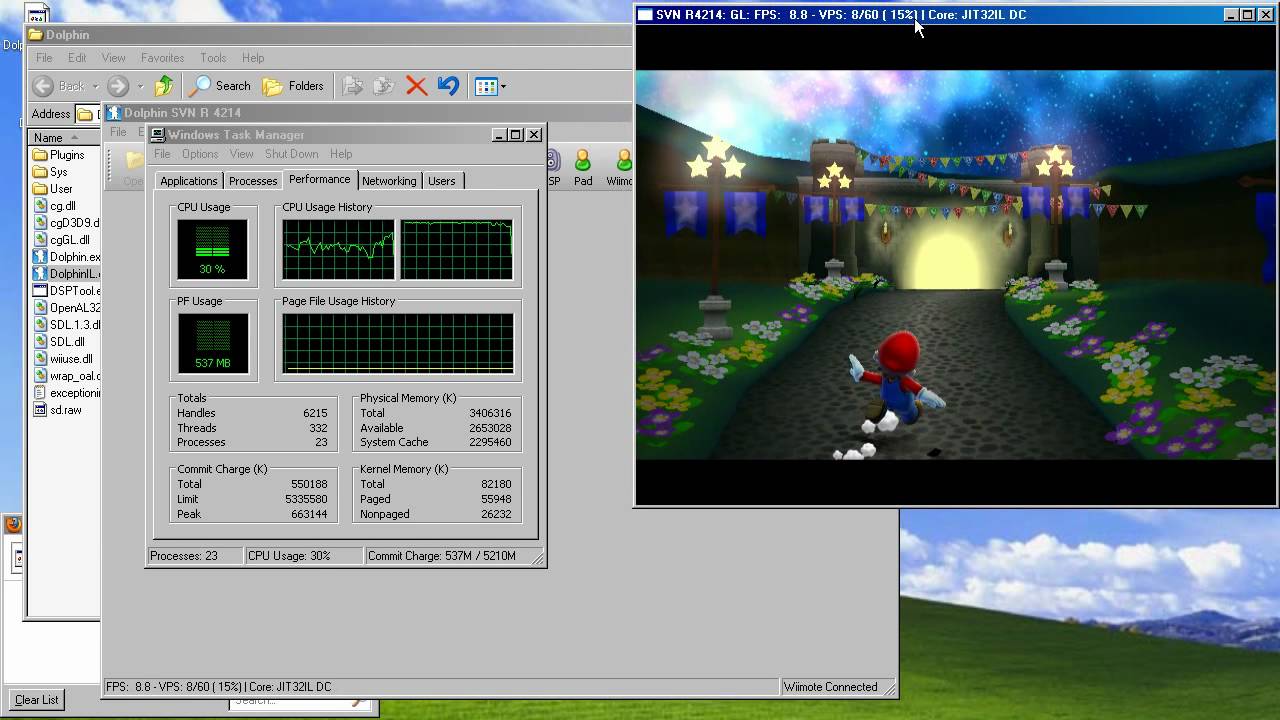Open the Help menu in Task Manager
Viewport: 1280px width, 720px height.
point(341,154)
